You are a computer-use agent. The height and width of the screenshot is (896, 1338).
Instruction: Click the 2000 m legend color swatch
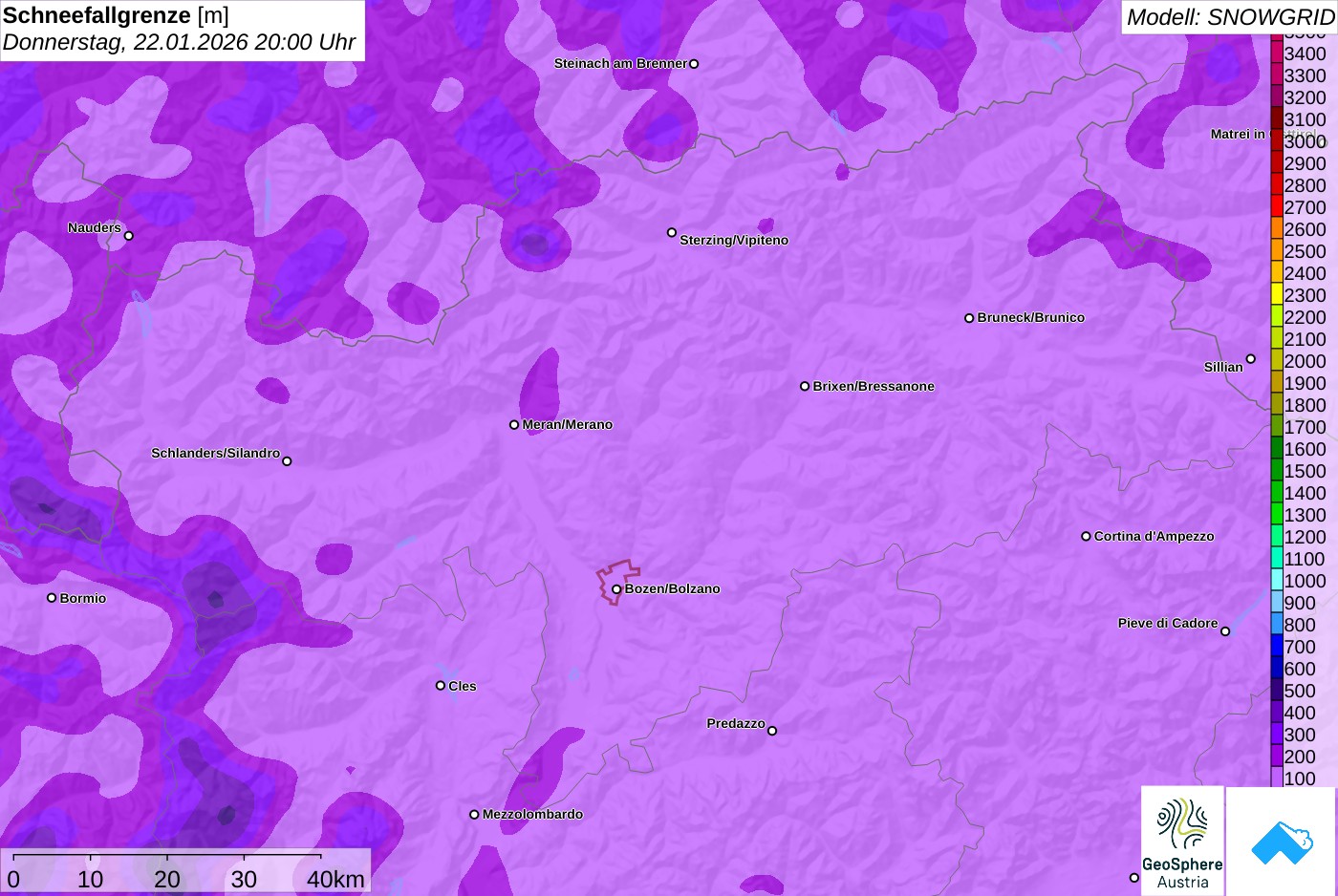pos(1277,361)
